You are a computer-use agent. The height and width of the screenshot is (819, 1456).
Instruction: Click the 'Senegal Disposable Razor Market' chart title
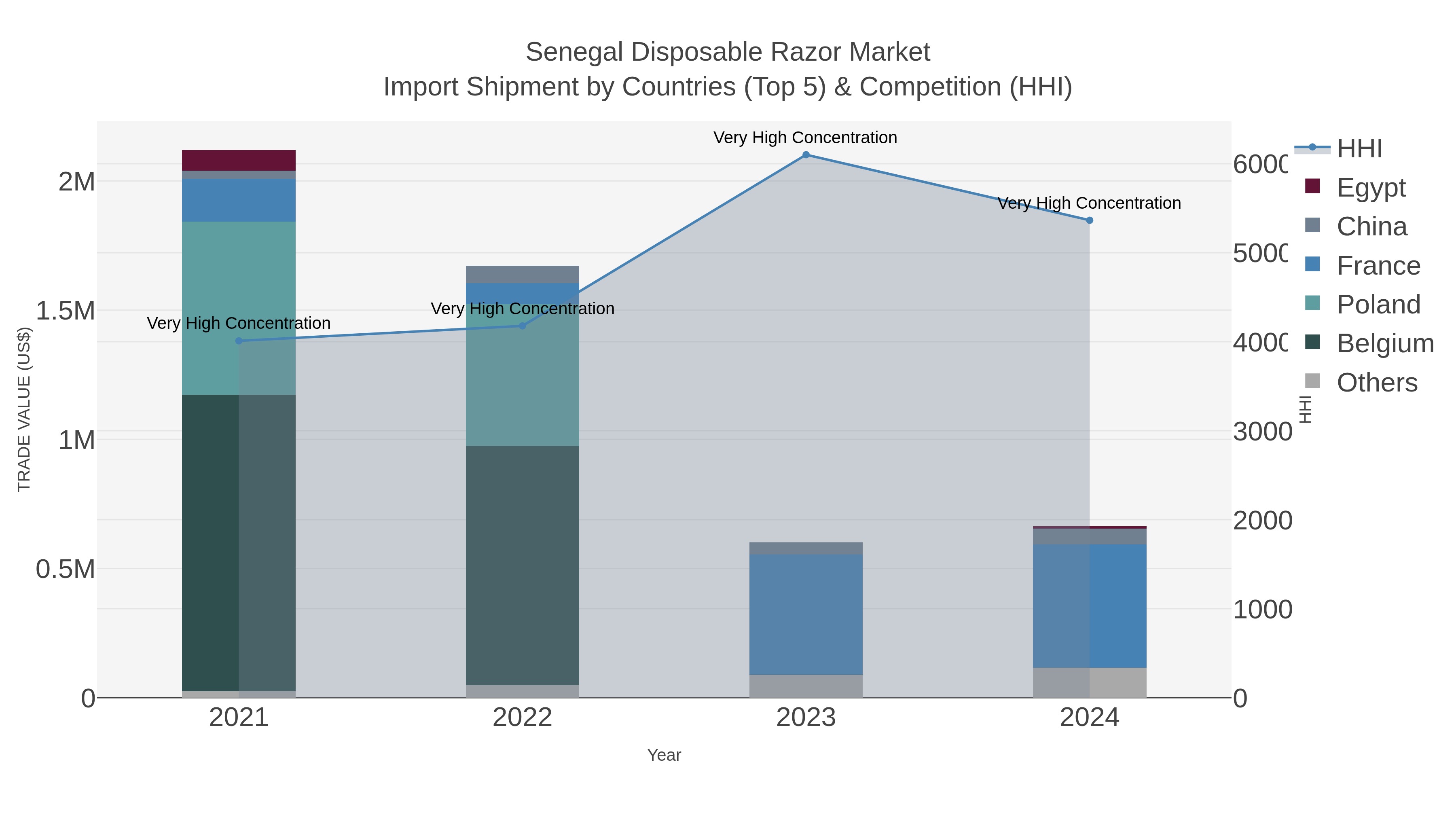pyautogui.click(x=728, y=52)
